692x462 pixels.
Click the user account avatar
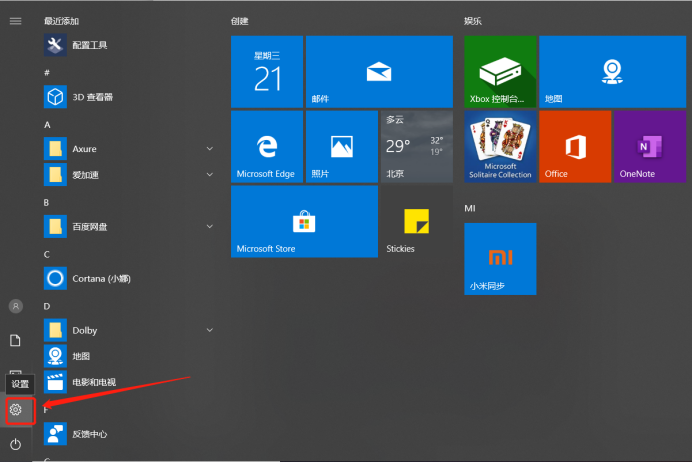point(16,305)
